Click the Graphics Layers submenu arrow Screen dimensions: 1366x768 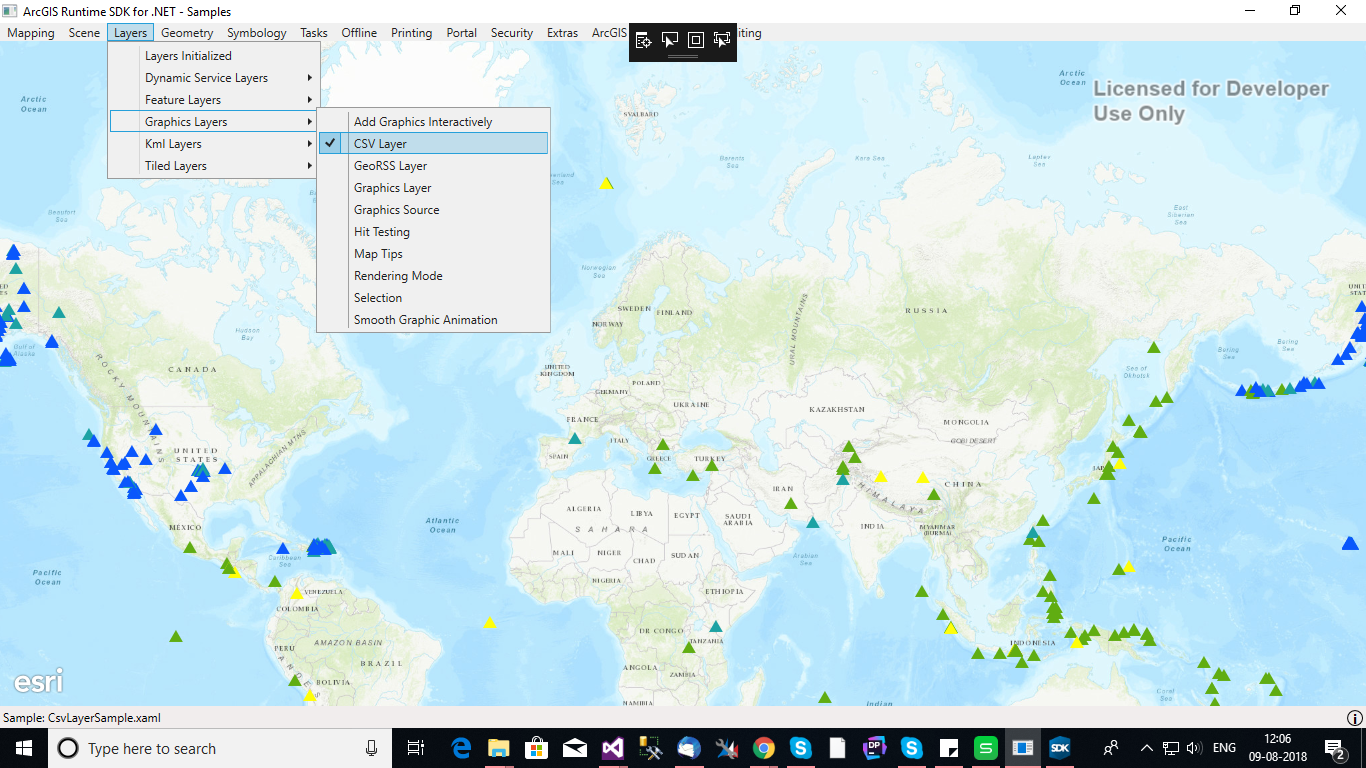[310, 122]
